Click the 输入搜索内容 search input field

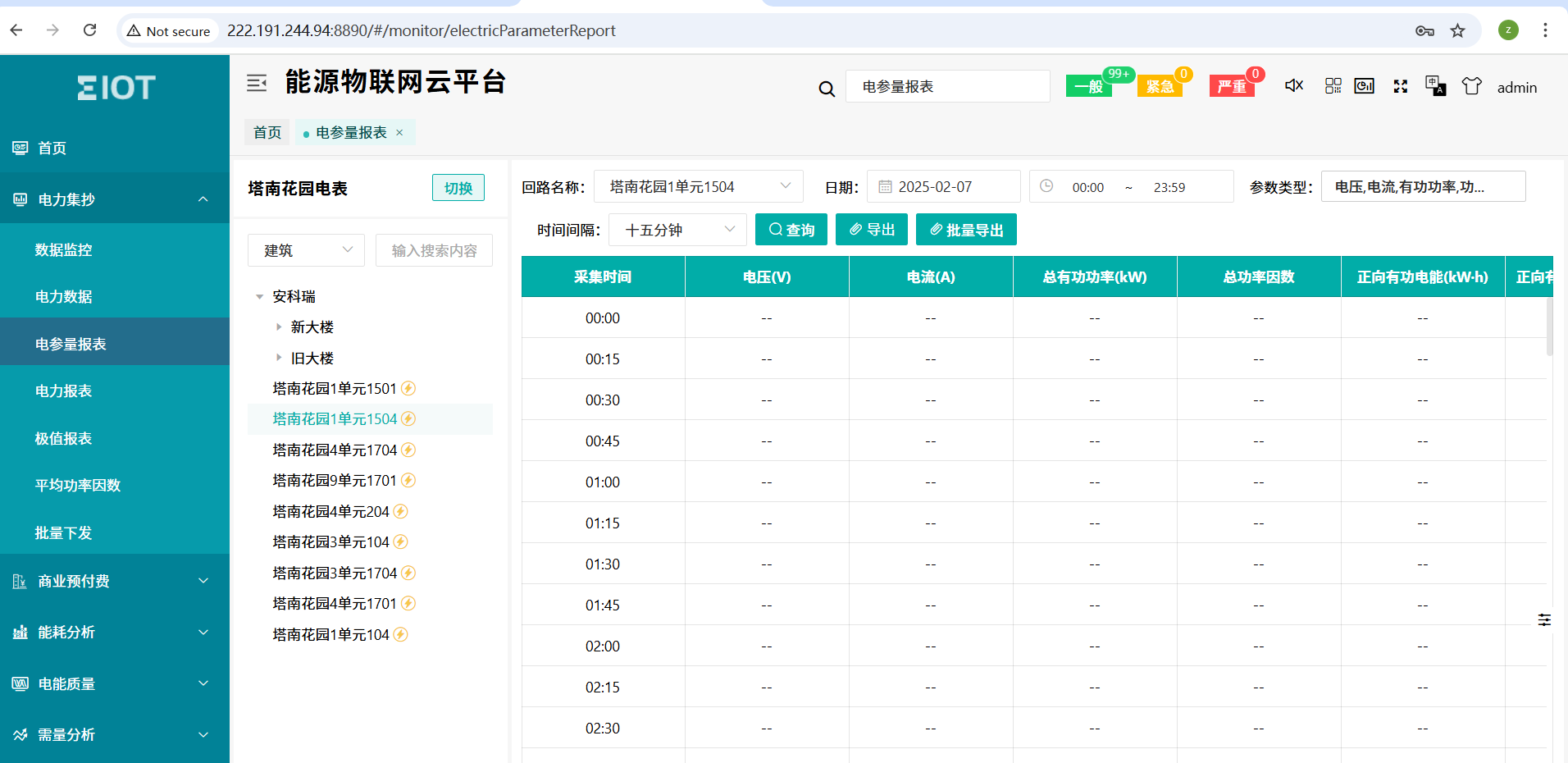pyautogui.click(x=434, y=251)
